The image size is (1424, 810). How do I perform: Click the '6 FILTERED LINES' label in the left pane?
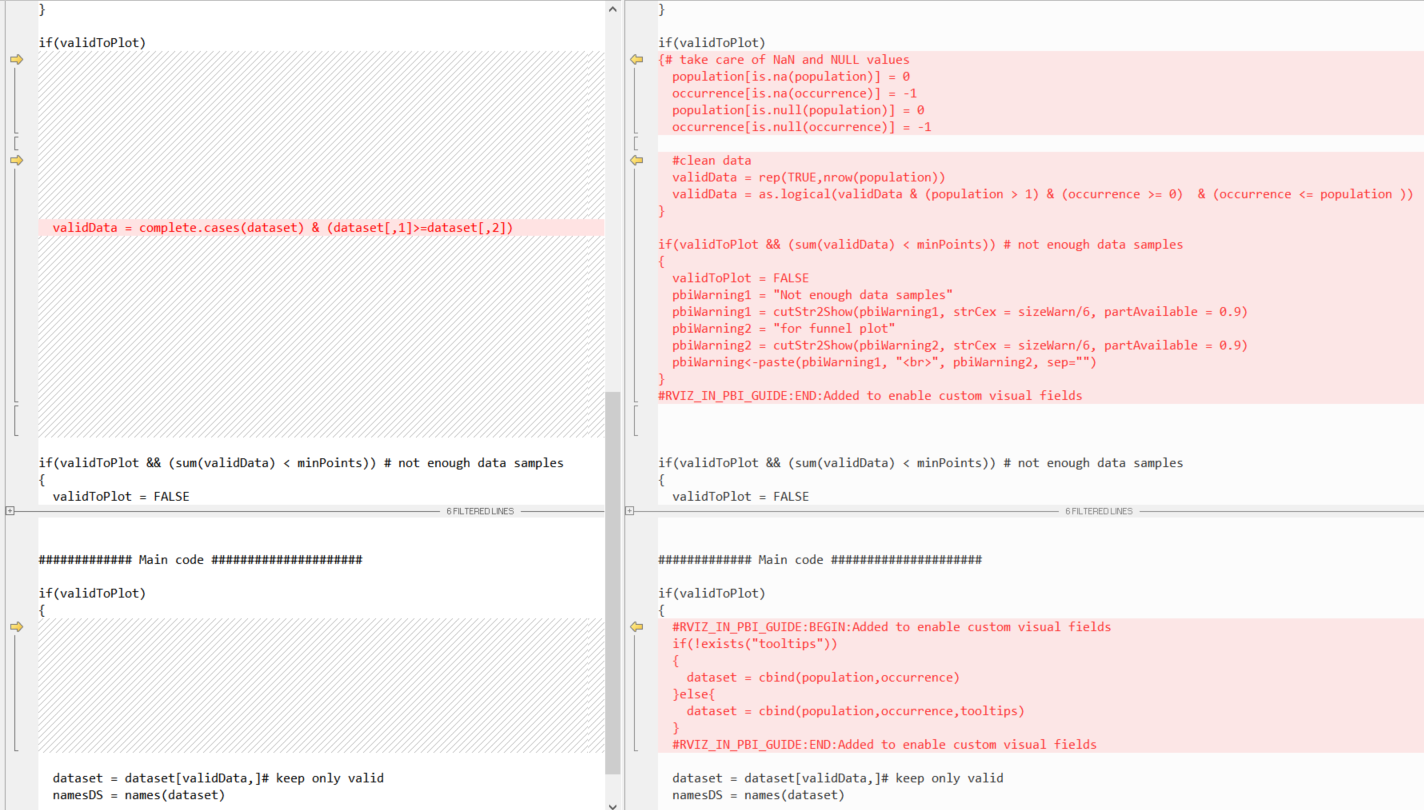(480, 511)
